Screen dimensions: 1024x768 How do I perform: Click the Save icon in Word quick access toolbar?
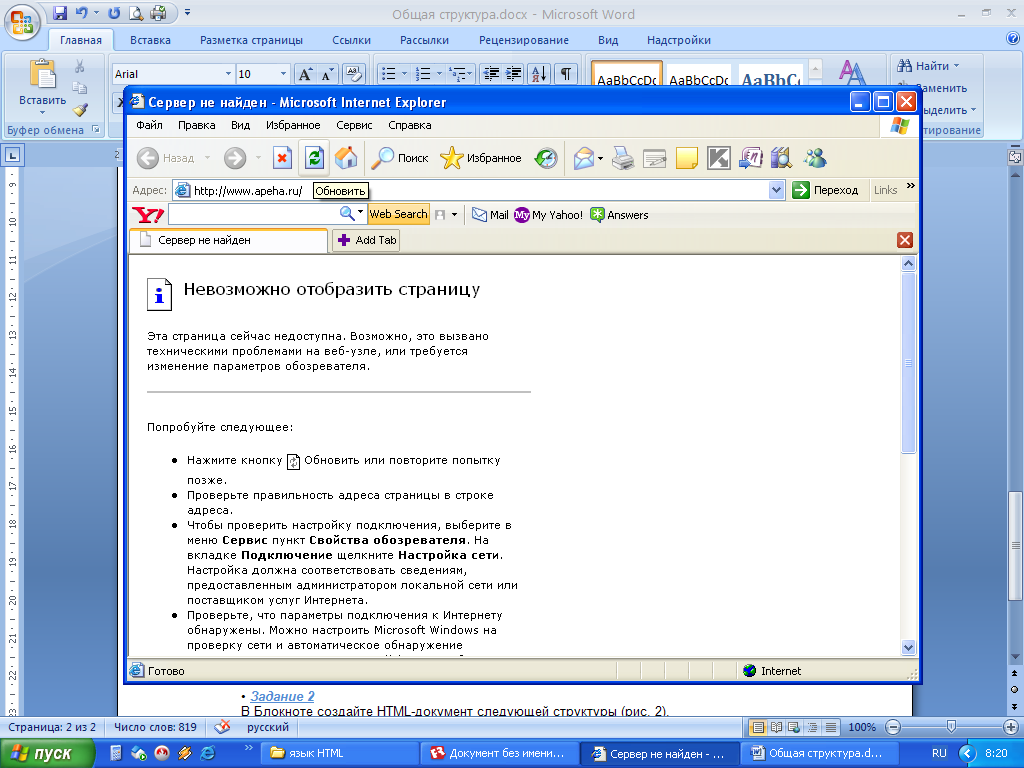click(x=59, y=12)
